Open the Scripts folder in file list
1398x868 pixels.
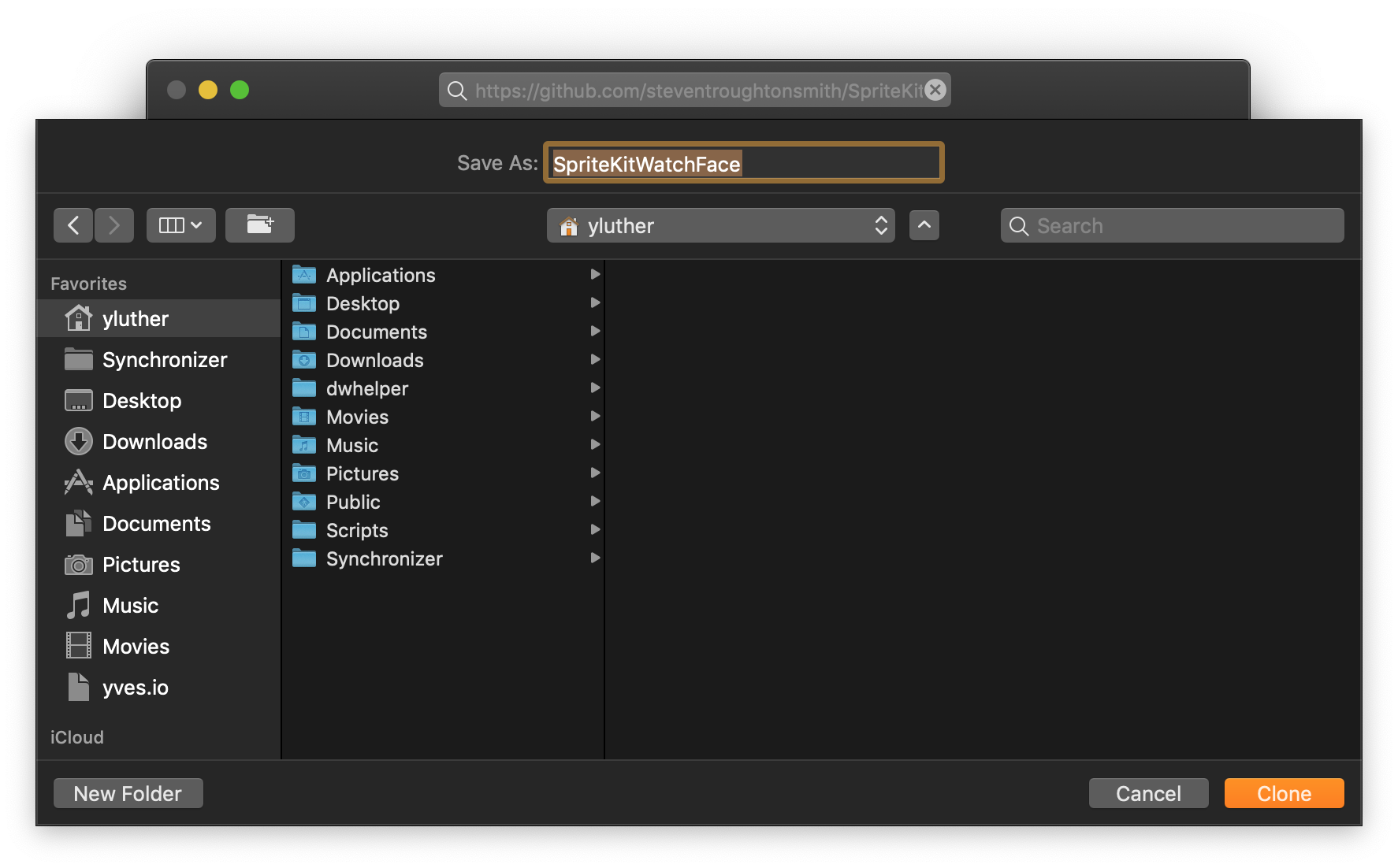coord(443,530)
